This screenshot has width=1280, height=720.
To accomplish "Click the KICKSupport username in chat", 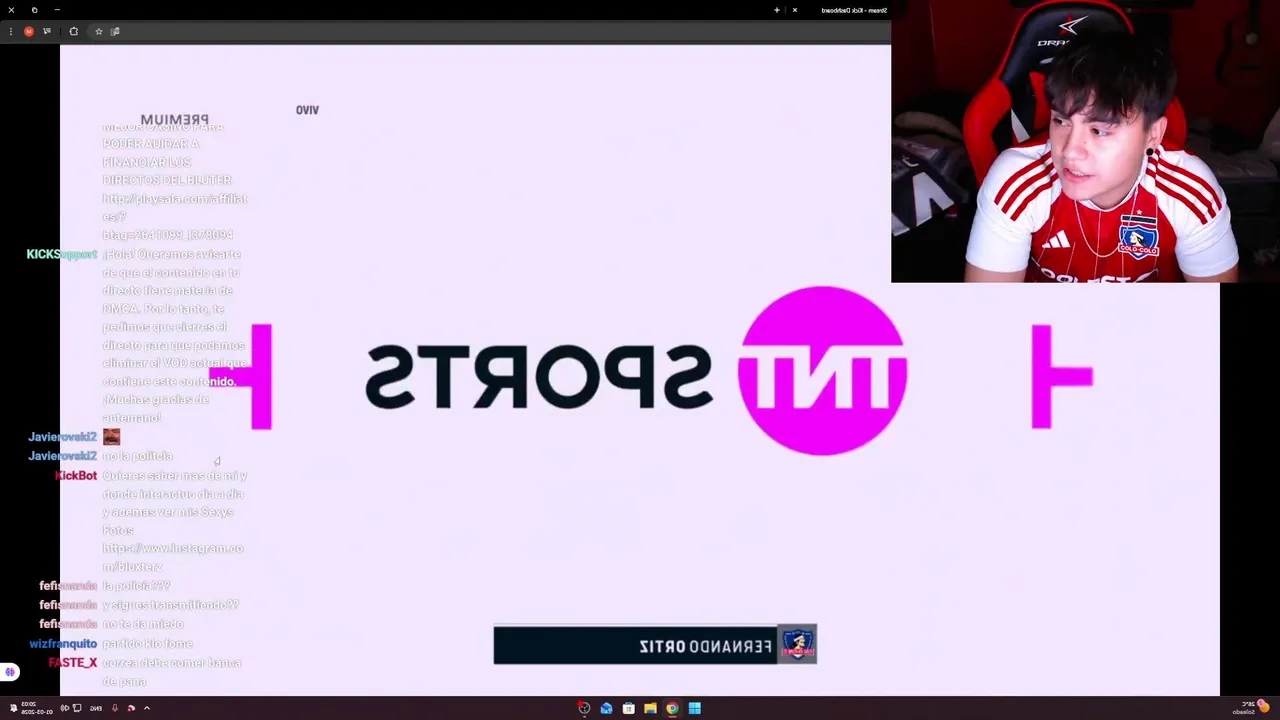I will (x=61, y=254).
